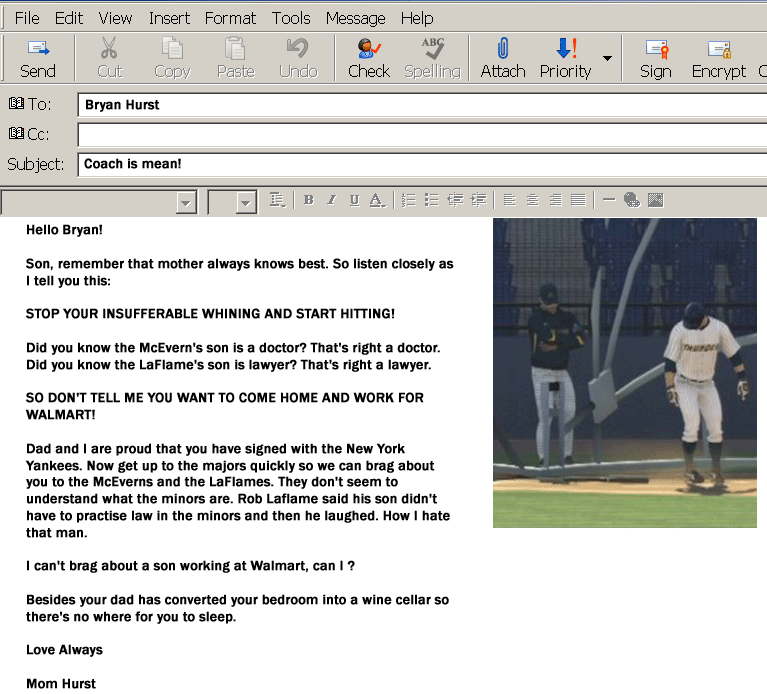
Task: Expand the Priority dropdown arrow
Action: [607, 58]
